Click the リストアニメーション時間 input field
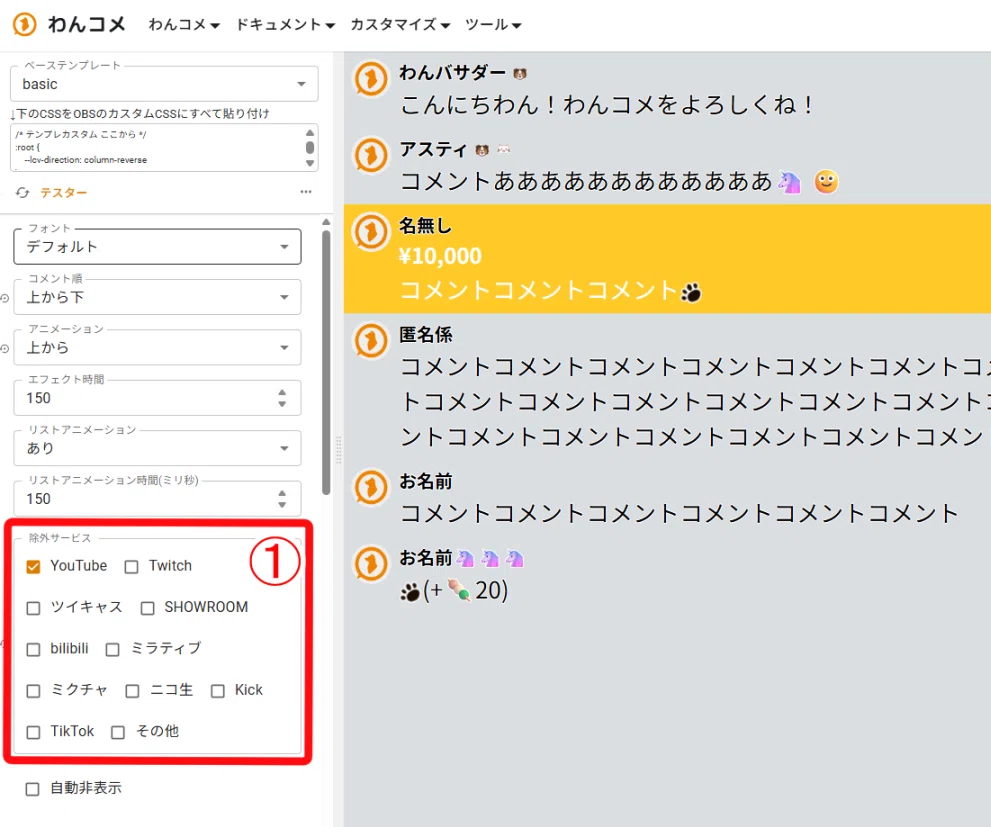The width and height of the screenshot is (991, 827). [x=157, y=498]
